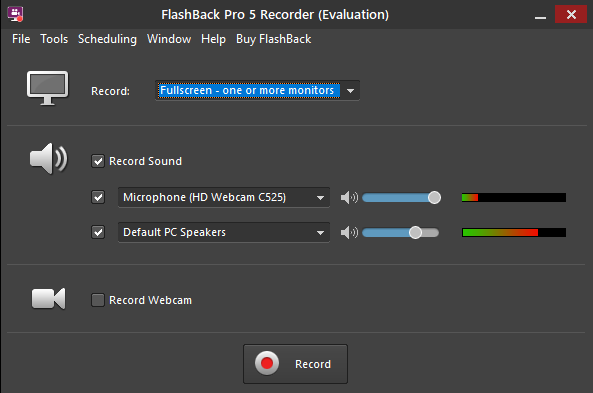Click the microphone audio level meter
Viewport: 593px width, 393px height.
(x=514, y=197)
